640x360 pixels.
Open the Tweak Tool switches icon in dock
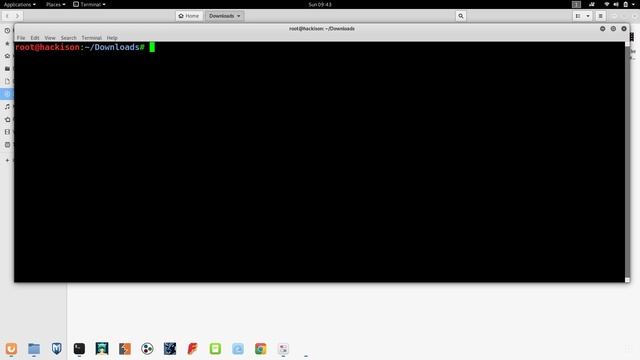[x=283, y=349]
